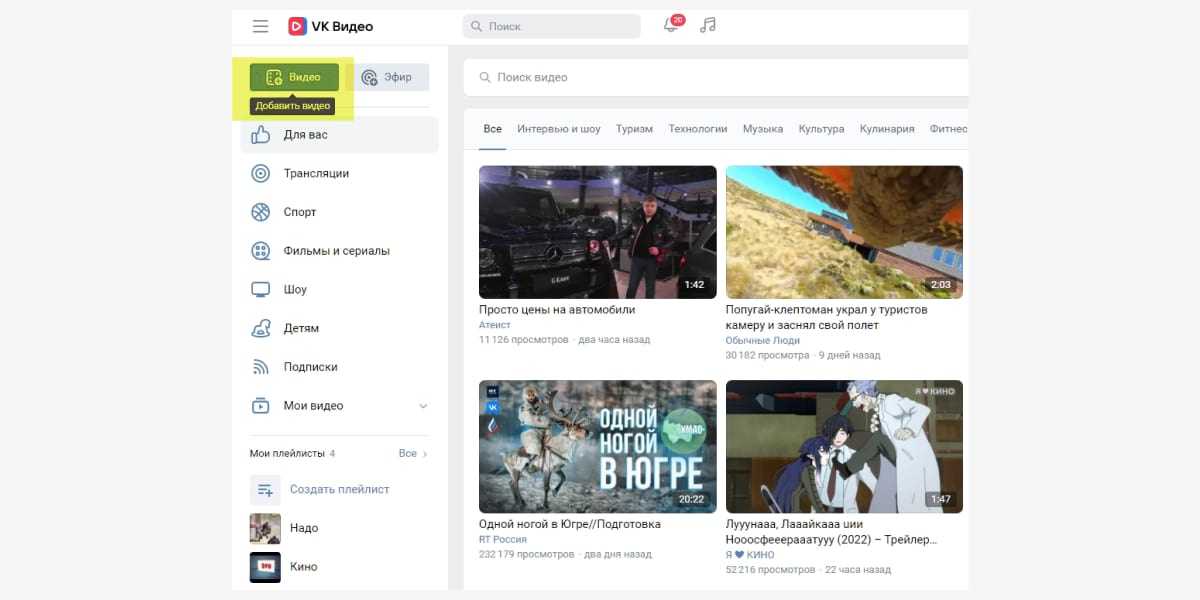Go to the Спорт section

(299, 212)
